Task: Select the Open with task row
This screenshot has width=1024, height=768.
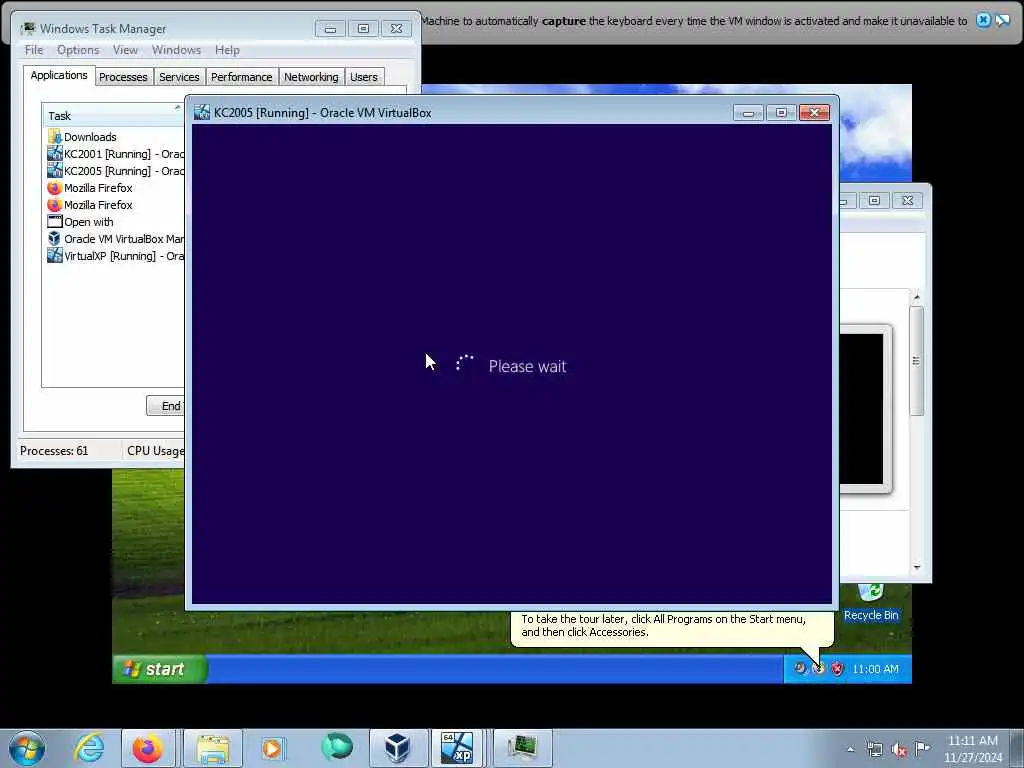Action: click(x=114, y=222)
